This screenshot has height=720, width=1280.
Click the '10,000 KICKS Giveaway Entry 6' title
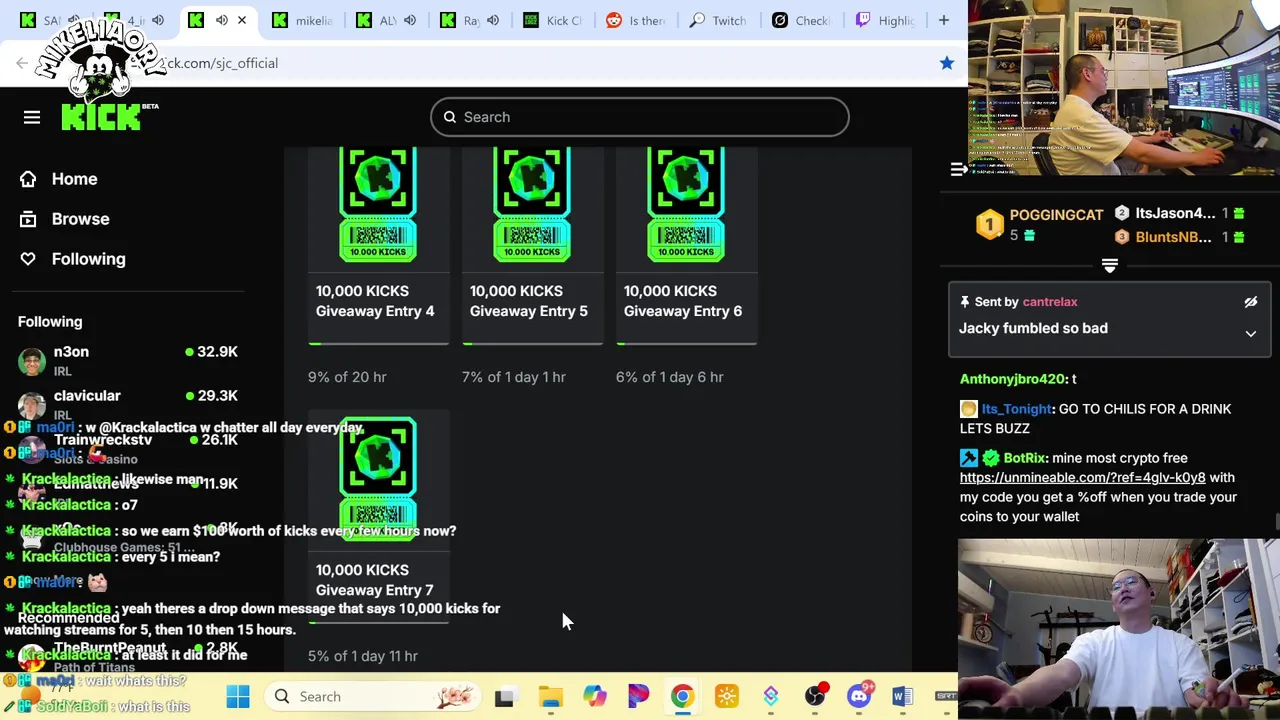click(683, 301)
